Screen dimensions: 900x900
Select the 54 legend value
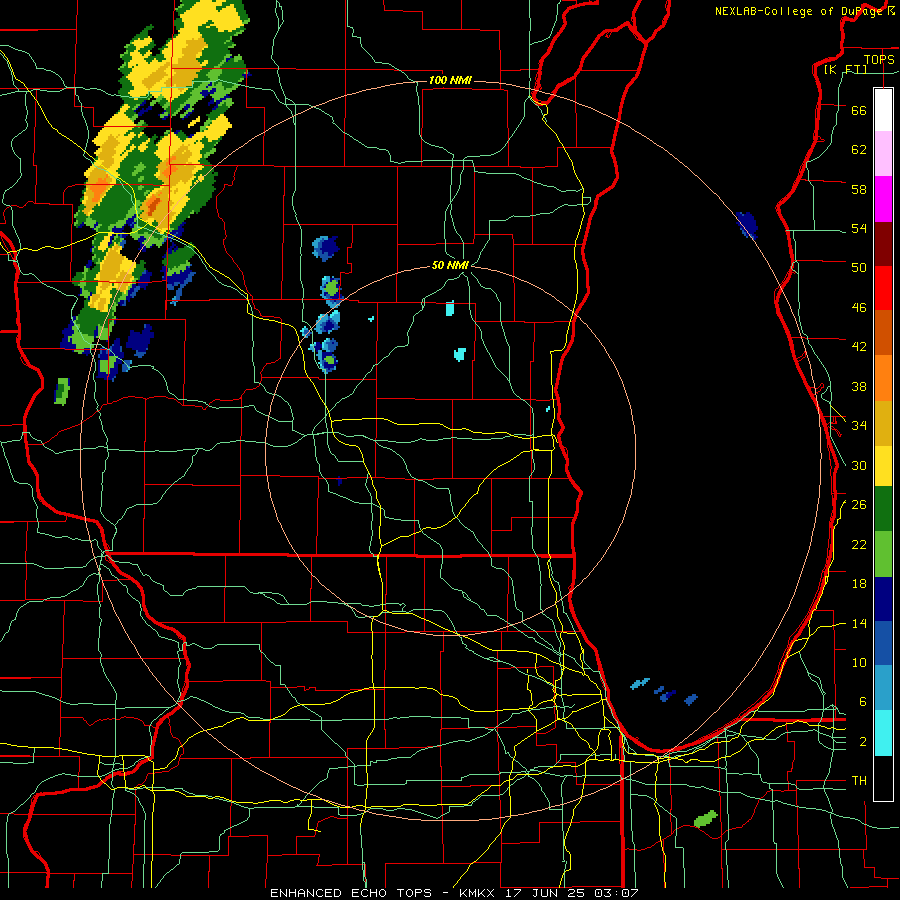click(x=859, y=228)
